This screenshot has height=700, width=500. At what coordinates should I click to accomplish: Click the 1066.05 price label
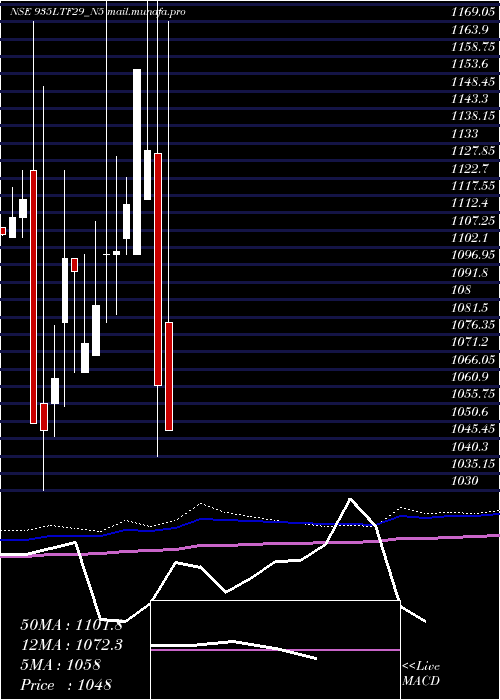(473, 359)
